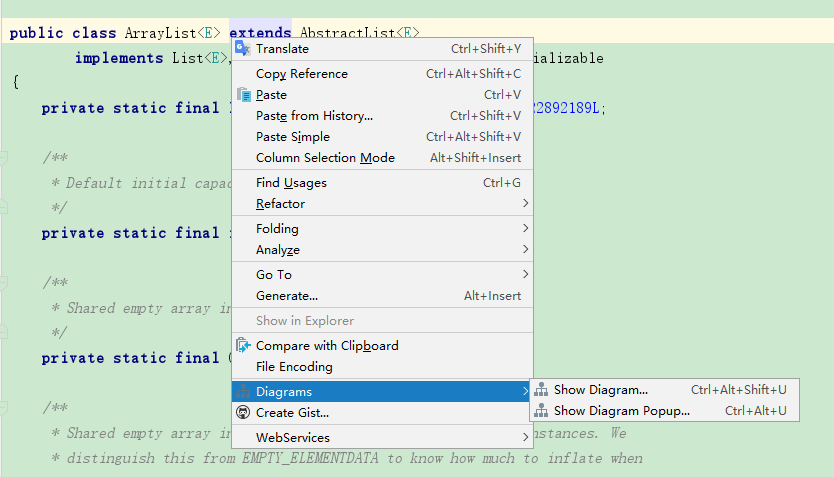834x477 pixels.
Task: Click the Show Diagram icon in submenu
Action: [541, 390]
